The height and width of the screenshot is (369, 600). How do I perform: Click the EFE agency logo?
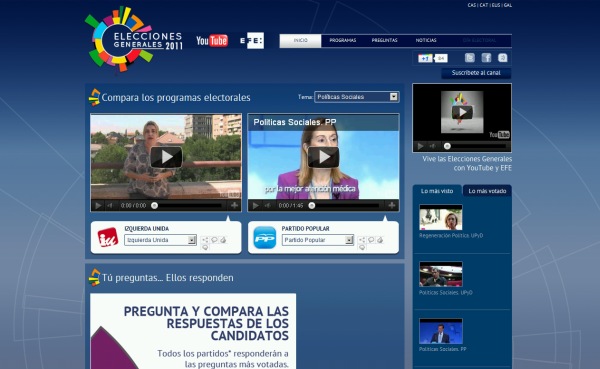coord(252,41)
